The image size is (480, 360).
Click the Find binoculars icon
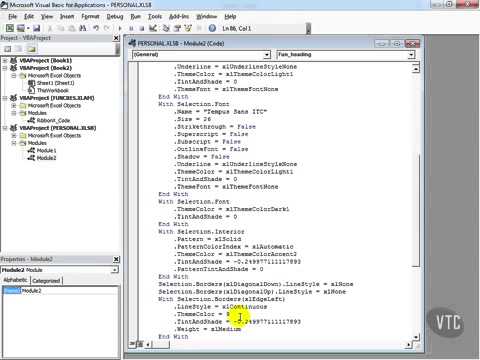tap(83, 28)
